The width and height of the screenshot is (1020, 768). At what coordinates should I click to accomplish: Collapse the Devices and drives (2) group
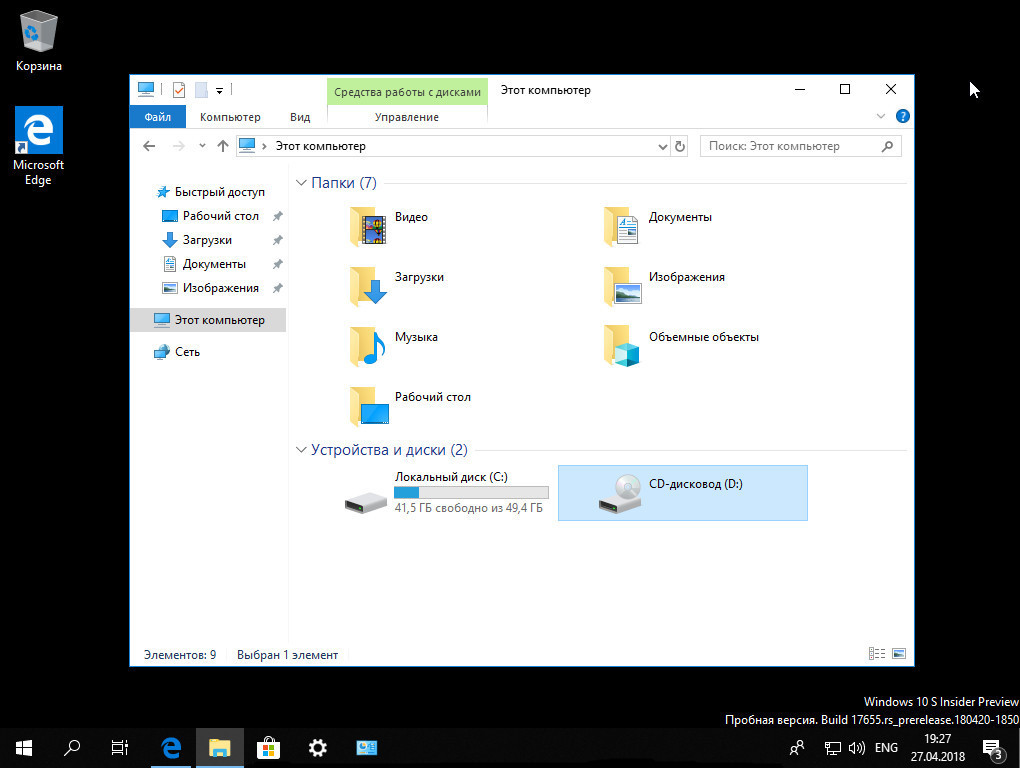click(301, 450)
